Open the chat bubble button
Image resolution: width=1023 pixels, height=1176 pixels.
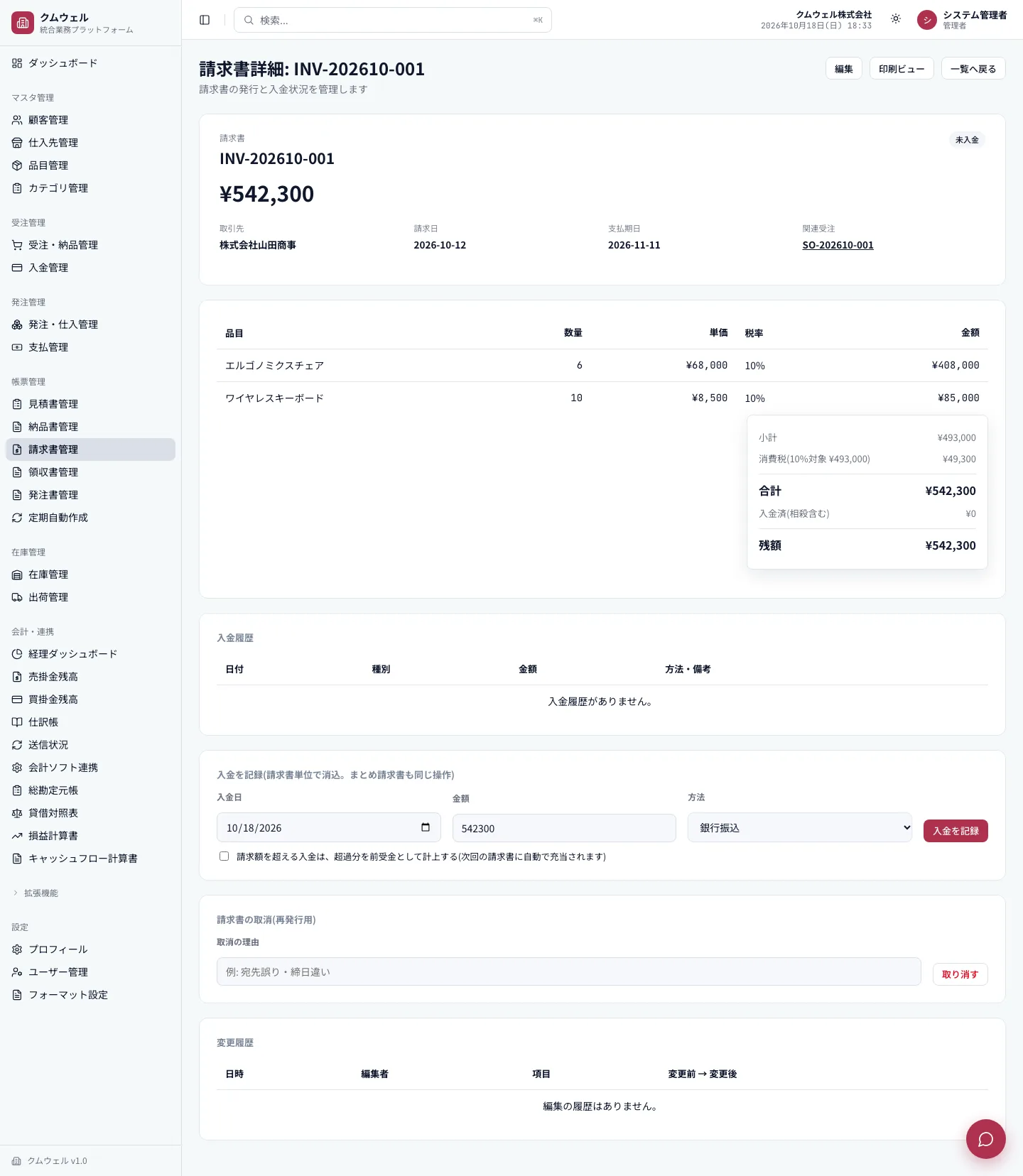[985, 1139]
